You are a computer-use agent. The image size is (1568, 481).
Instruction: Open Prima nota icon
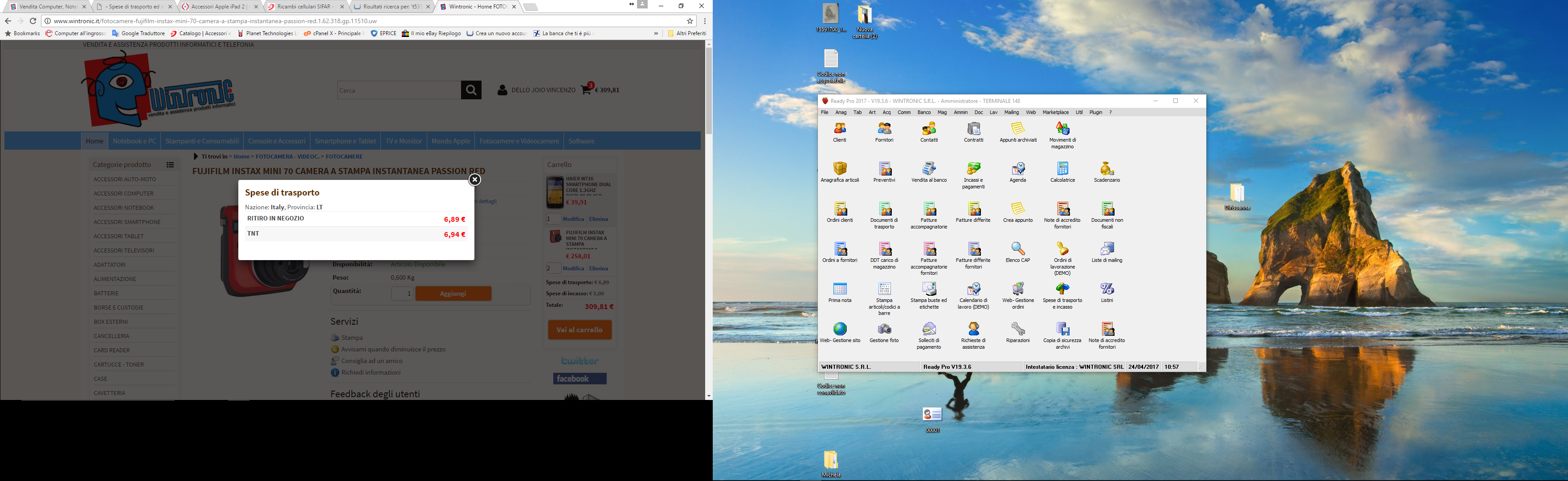(840, 289)
